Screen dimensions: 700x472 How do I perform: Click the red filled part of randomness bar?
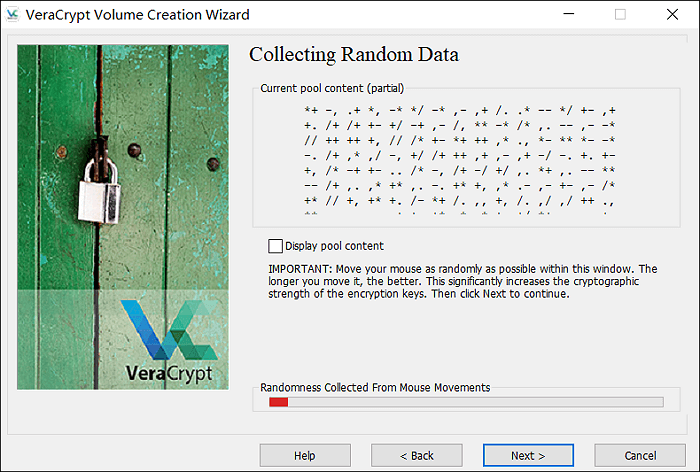(279, 402)
